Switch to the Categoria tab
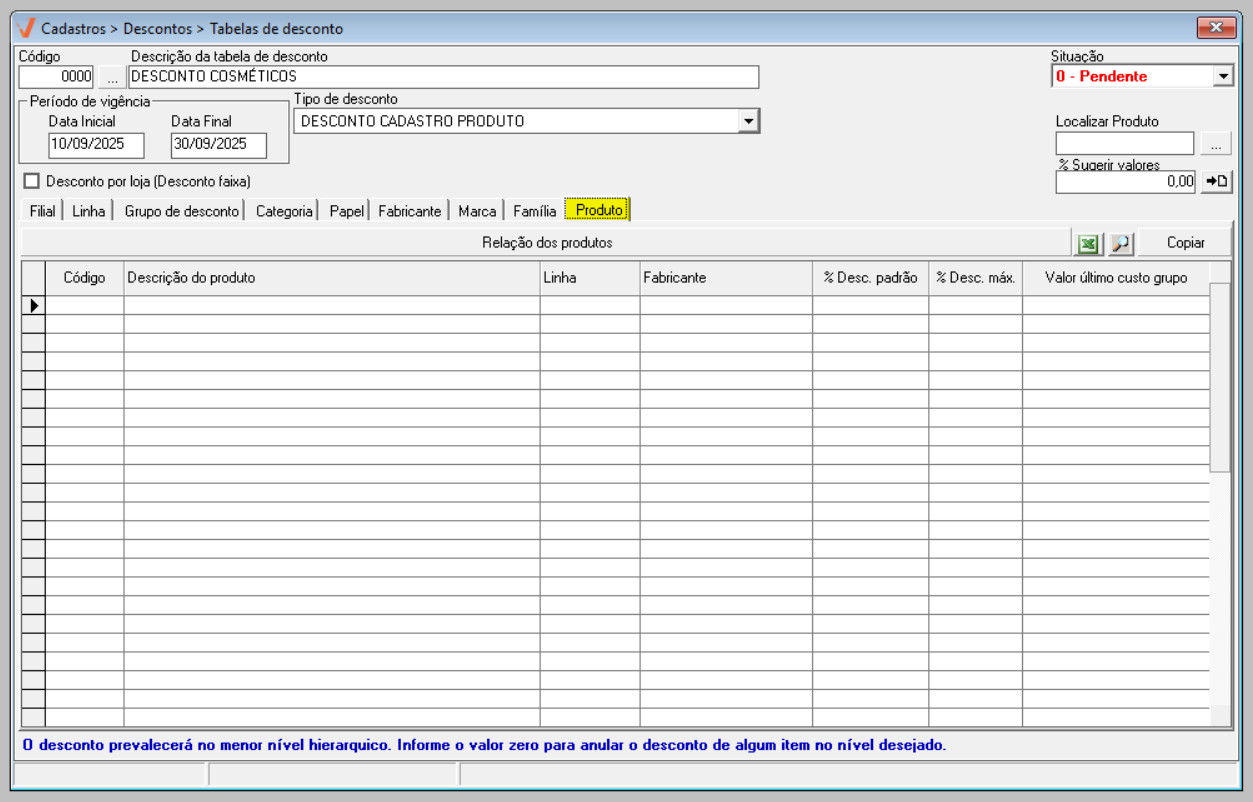 pos(284,211)
